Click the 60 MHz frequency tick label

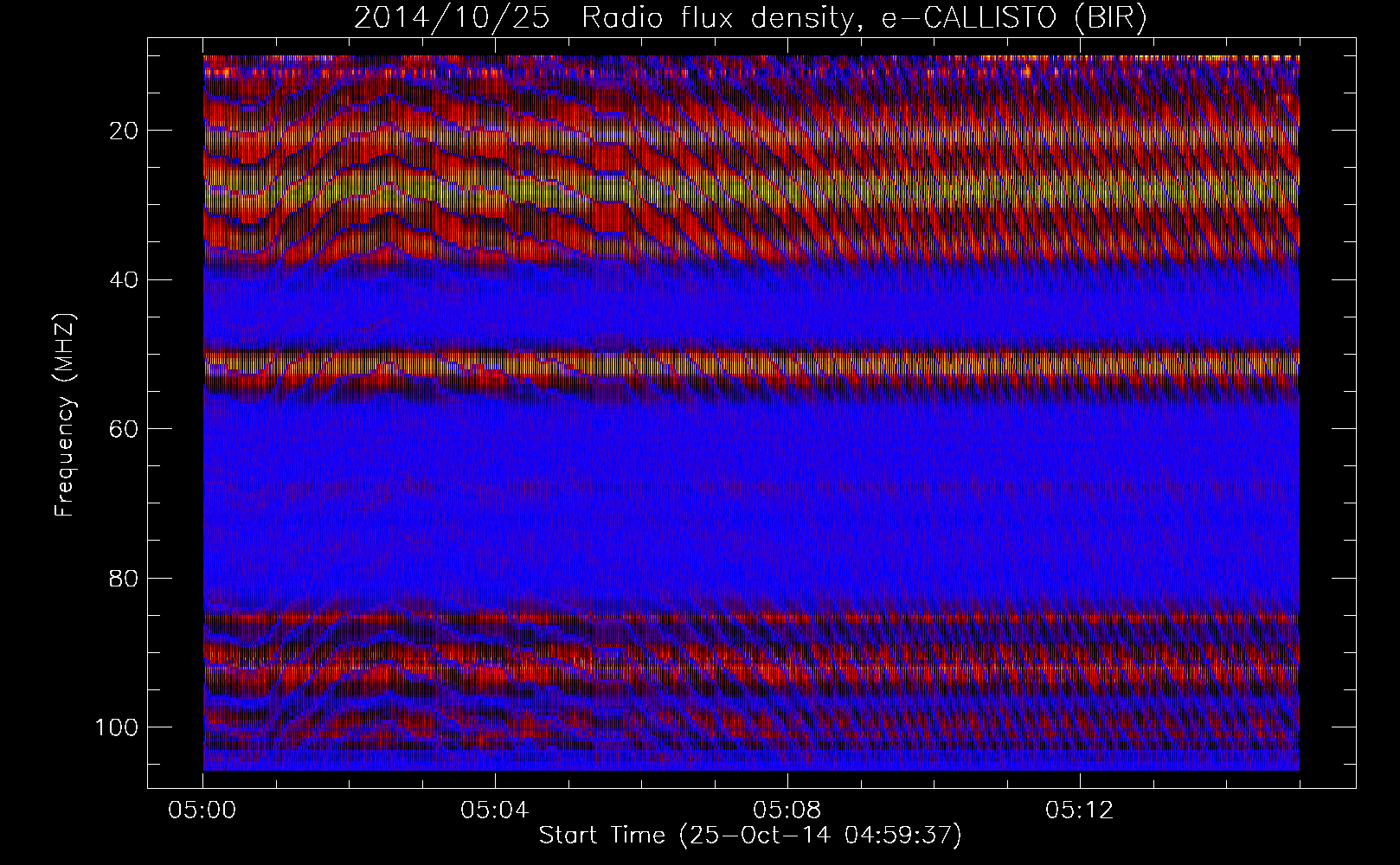pyautogui.click(x=123, y=428)
